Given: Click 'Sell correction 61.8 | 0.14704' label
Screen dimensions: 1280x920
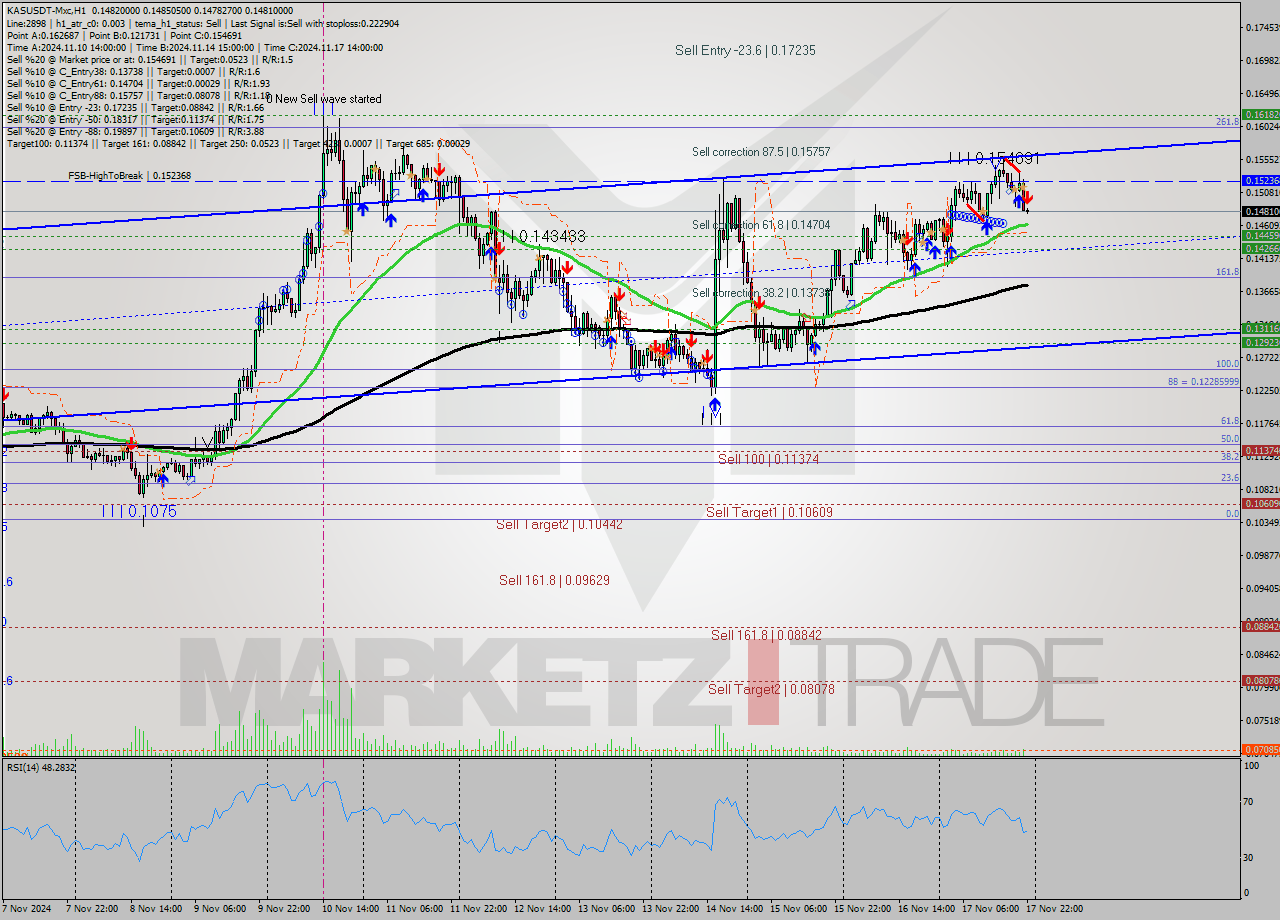Looking at the screenshot, I should coord(761,225).
